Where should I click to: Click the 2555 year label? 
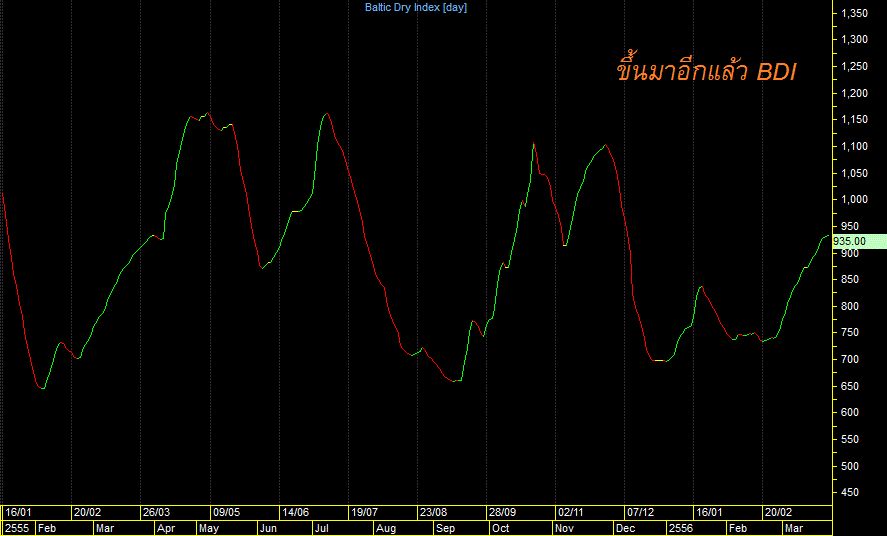tap(16, 529)
